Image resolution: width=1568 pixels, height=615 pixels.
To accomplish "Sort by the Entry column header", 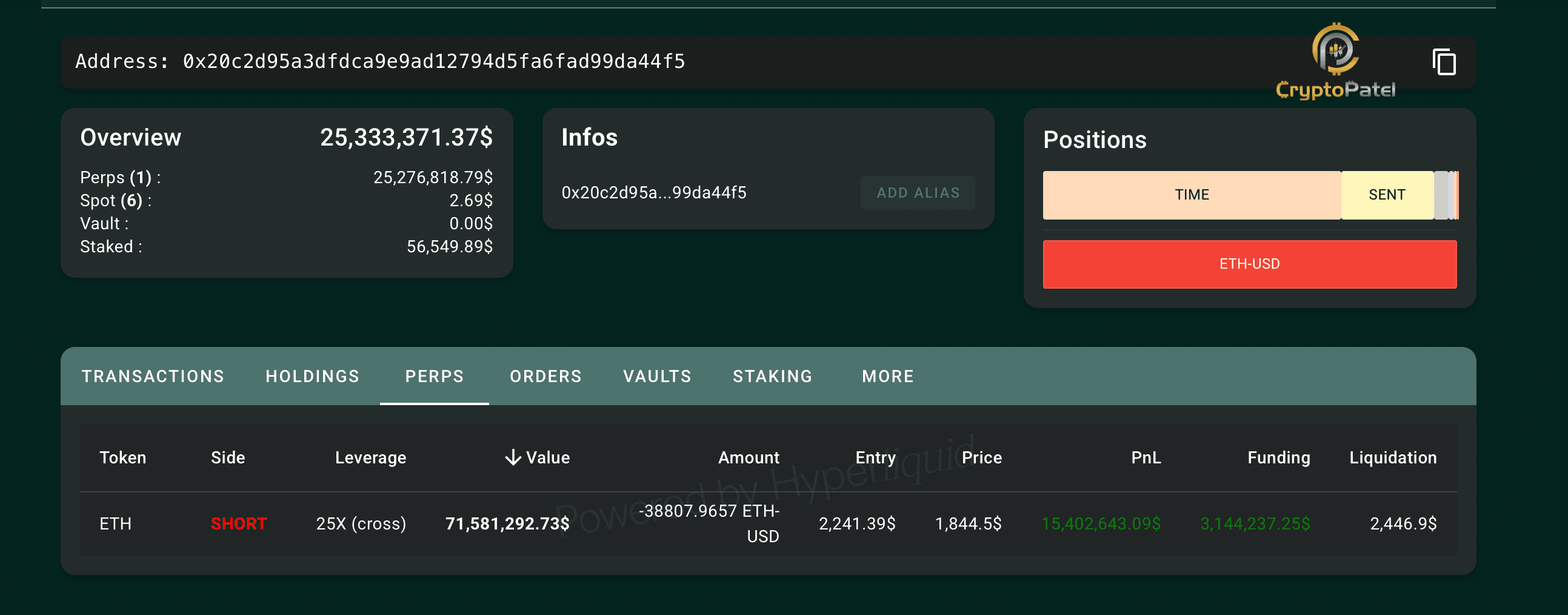I will [x=875, y=458].
